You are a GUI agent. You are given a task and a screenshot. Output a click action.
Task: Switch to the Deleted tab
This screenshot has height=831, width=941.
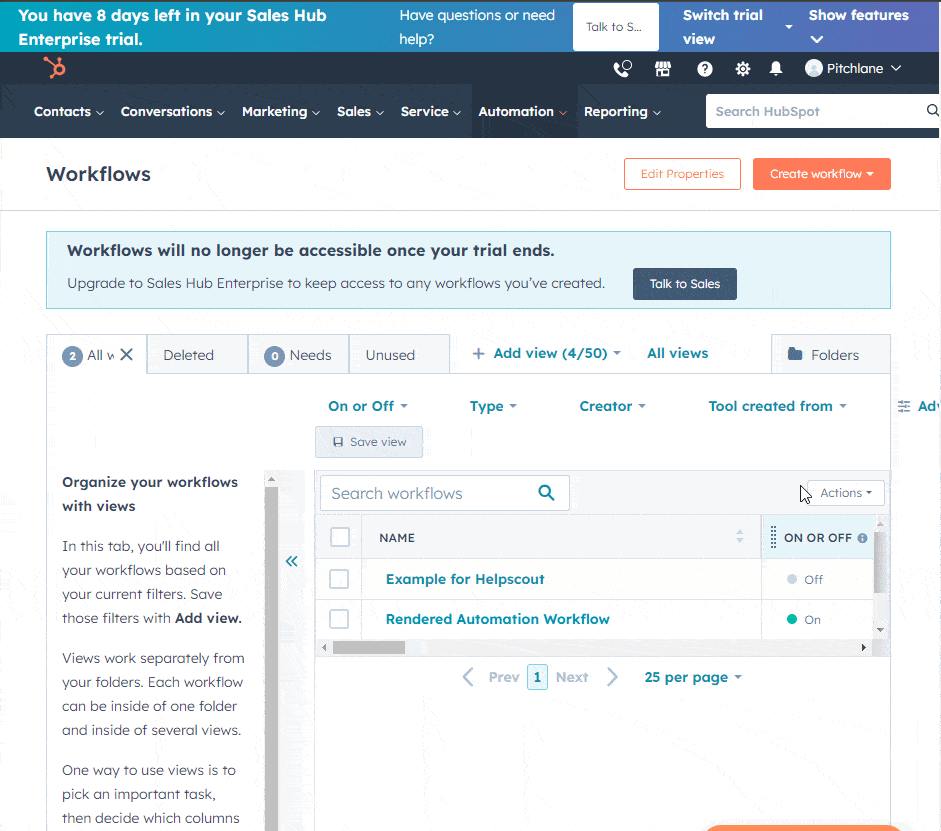(197, 355)
